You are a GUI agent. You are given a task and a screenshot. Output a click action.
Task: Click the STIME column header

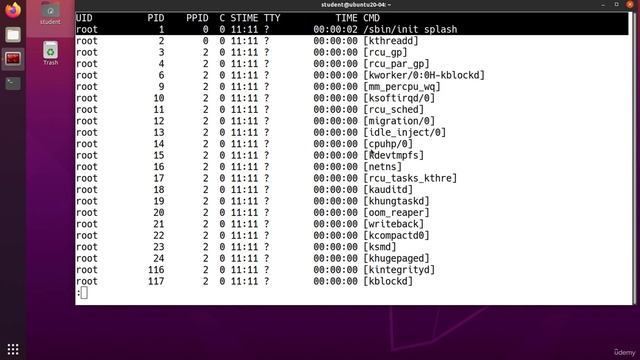click(x=244, y=18)
